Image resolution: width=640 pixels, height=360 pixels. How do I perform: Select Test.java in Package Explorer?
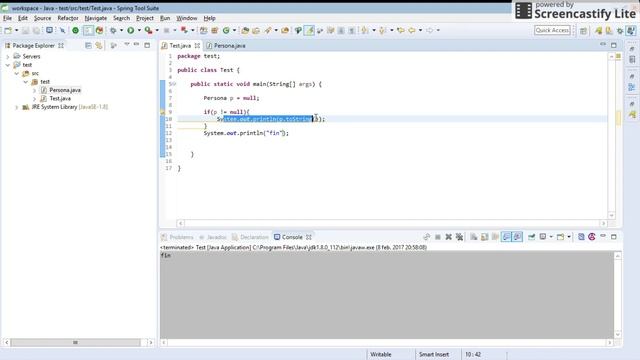60,98
